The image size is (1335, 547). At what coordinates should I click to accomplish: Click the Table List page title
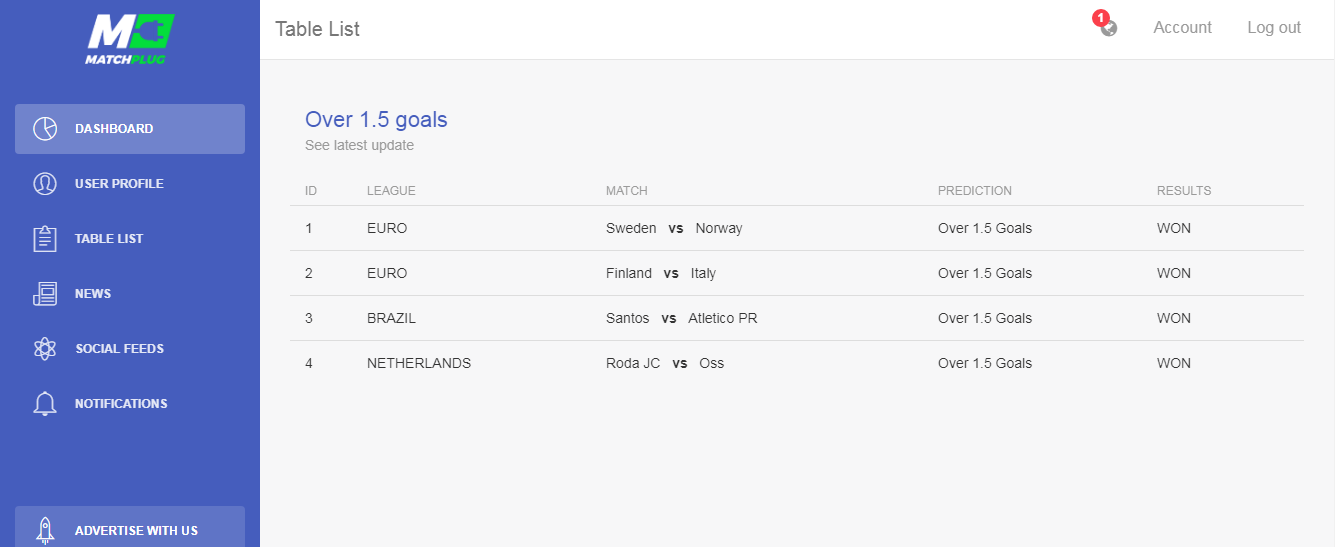(x=317, y=29)
